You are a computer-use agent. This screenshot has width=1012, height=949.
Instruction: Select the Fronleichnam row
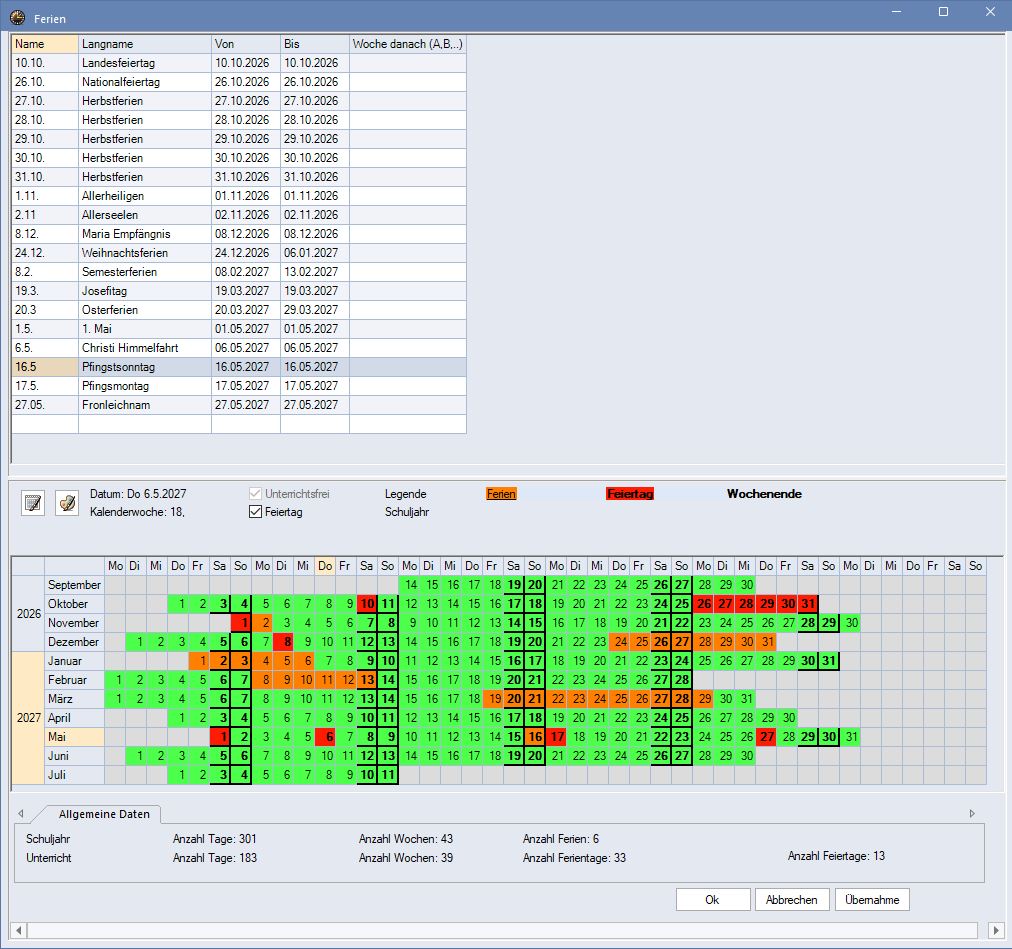239,405
